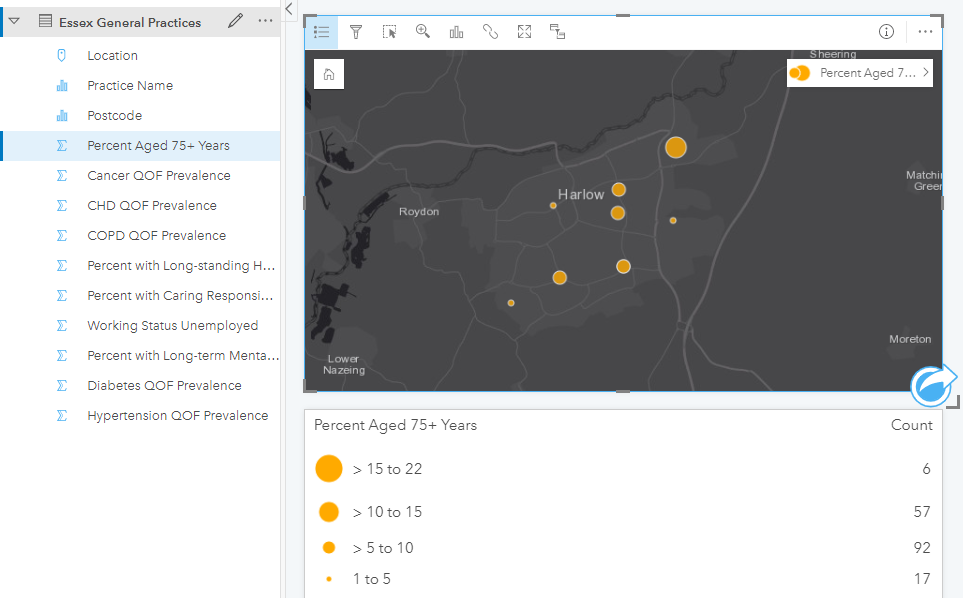The image size is (963, 598).
Task: Select the Percent Aged 75+ Years field
Action: pyautogui.click(x=141, y=146)
